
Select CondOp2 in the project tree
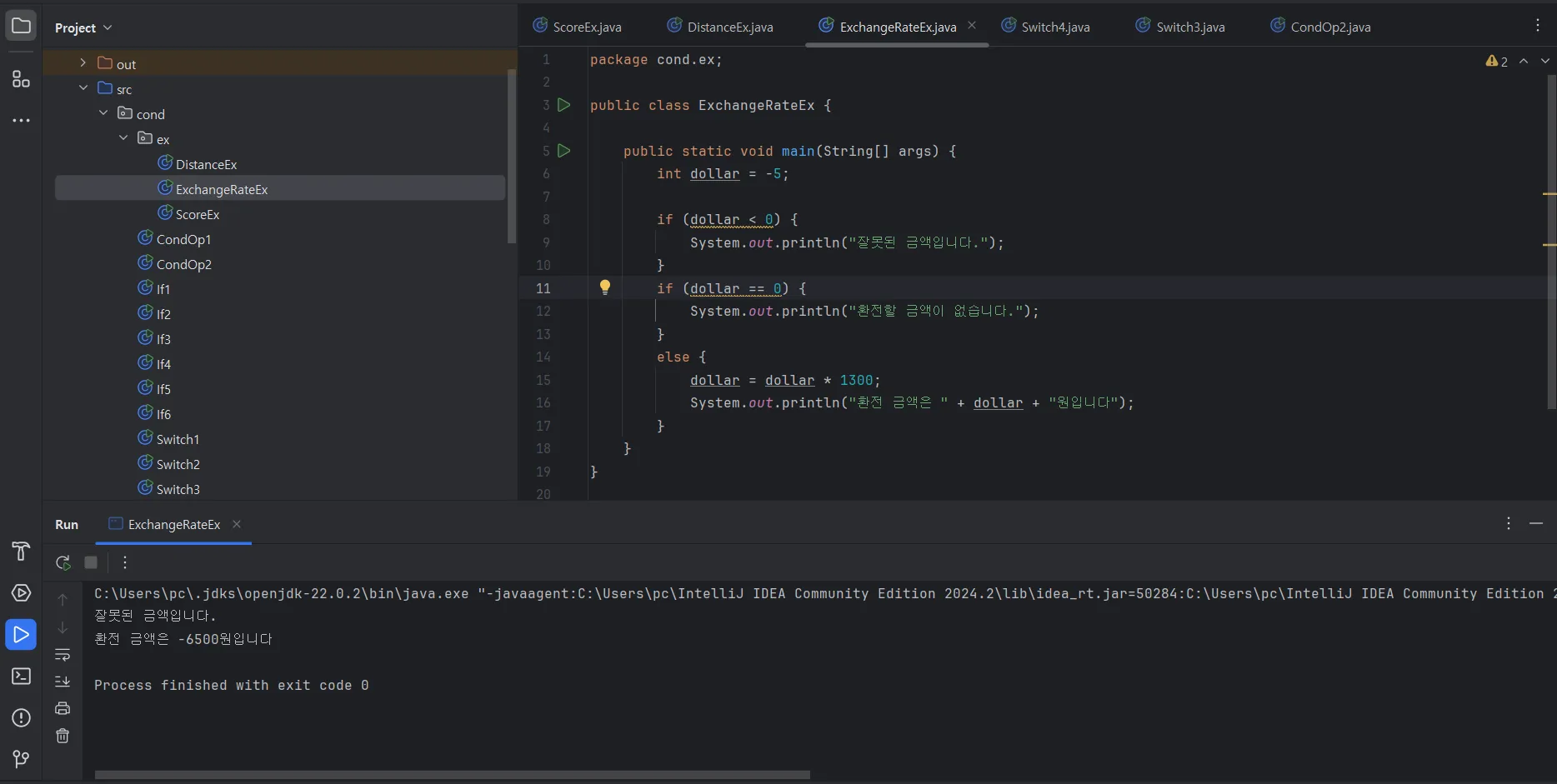click(x=183, y=264)
